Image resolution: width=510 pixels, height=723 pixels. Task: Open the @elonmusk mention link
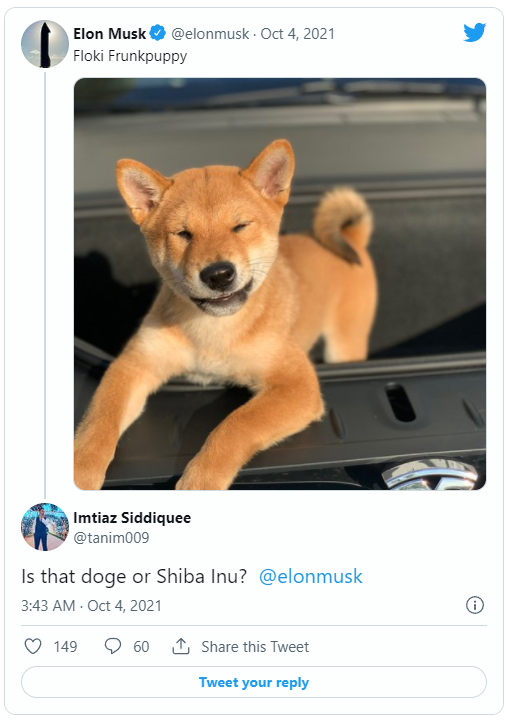(x=311, y=576)
